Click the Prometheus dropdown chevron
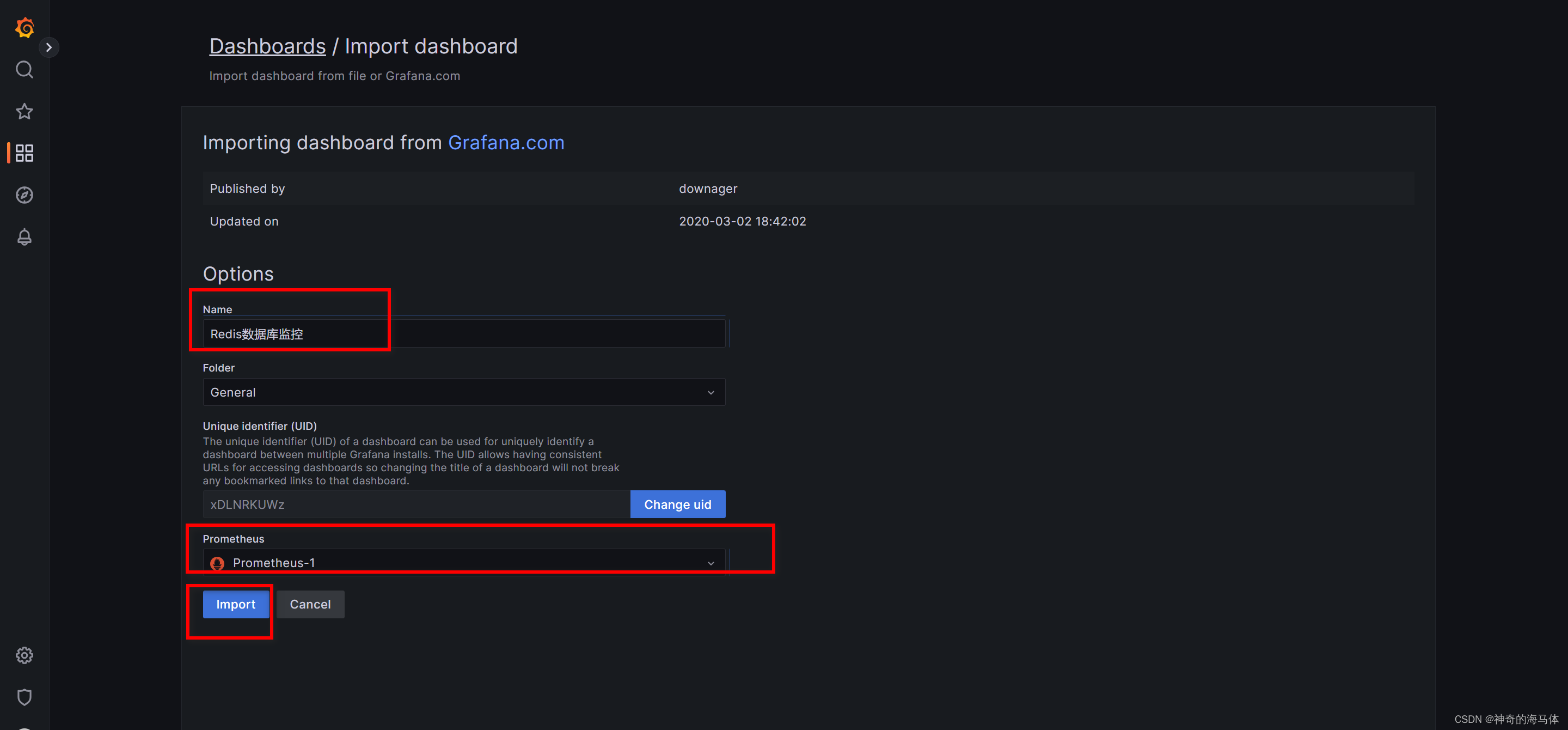This screenshot has width=1568, height=730. point(710,563)
